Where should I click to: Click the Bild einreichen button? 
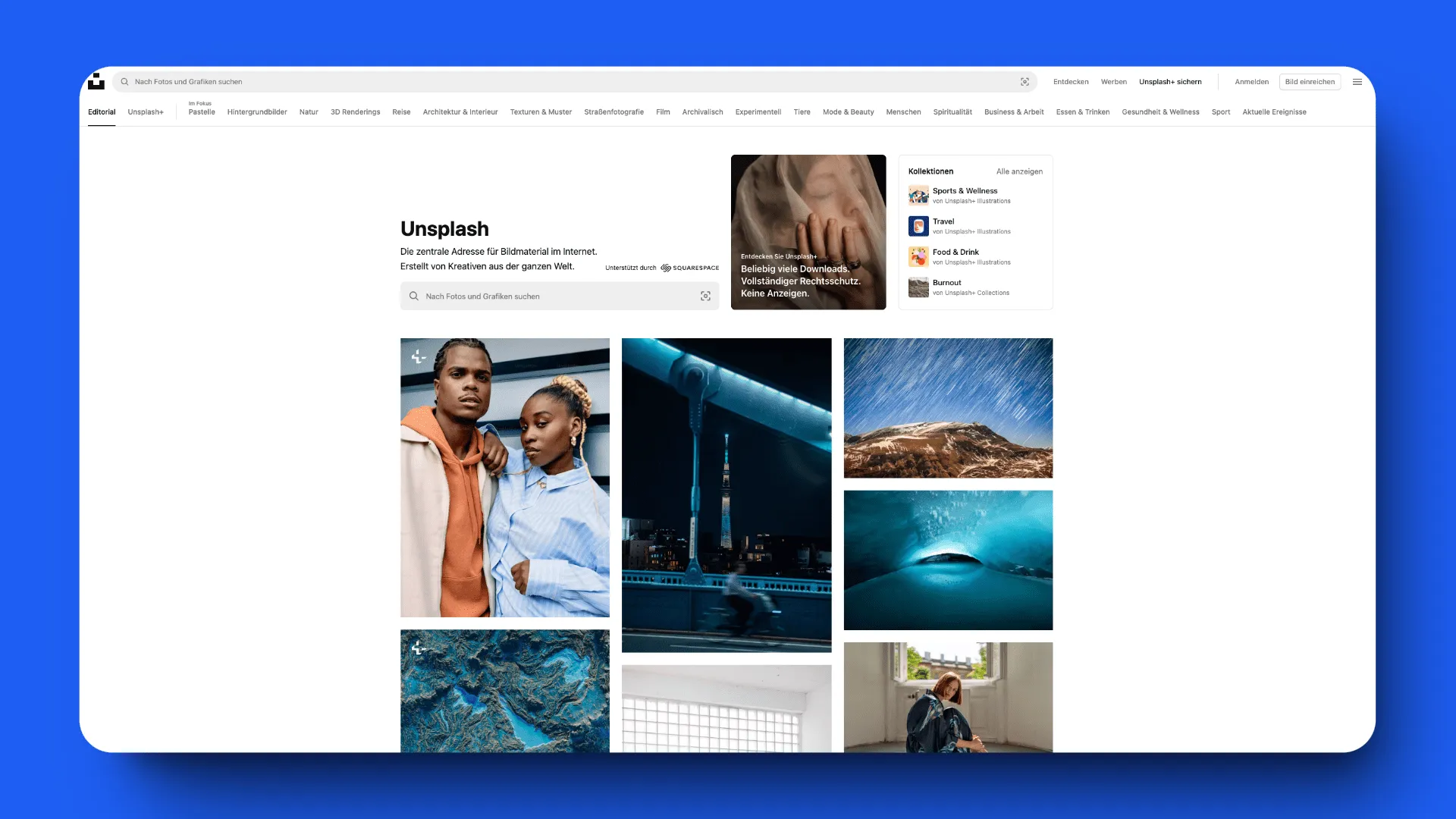tap(1310, 82)
